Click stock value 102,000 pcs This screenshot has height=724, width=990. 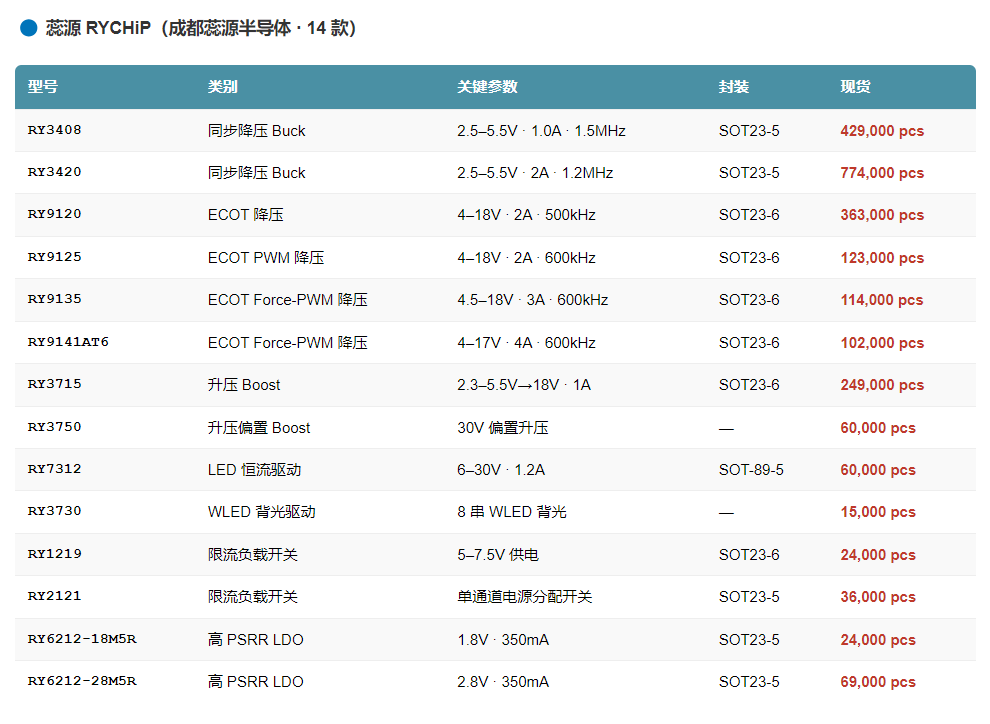[882, 343]
